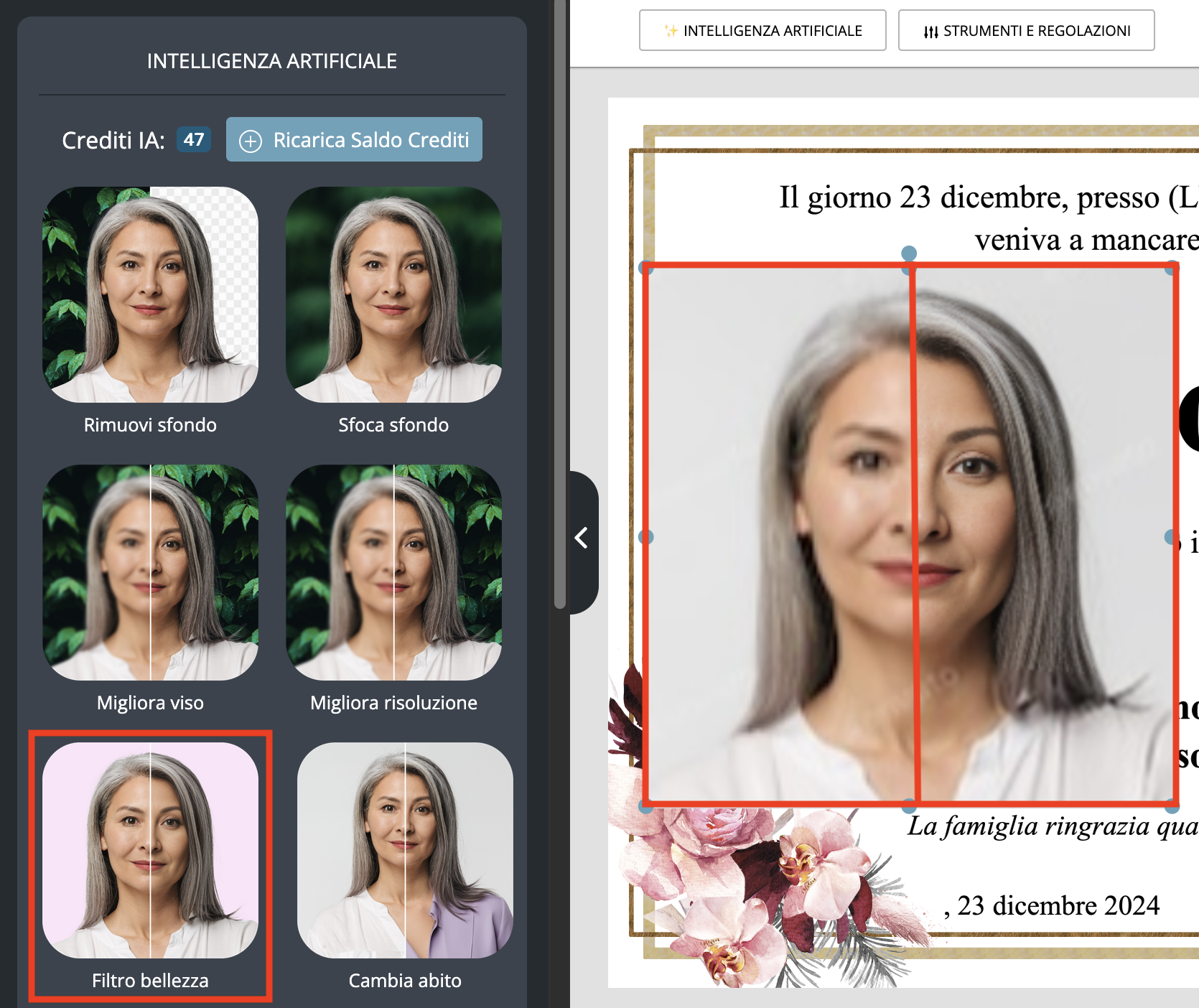Choose the Migliora viso enhancement

149,574
